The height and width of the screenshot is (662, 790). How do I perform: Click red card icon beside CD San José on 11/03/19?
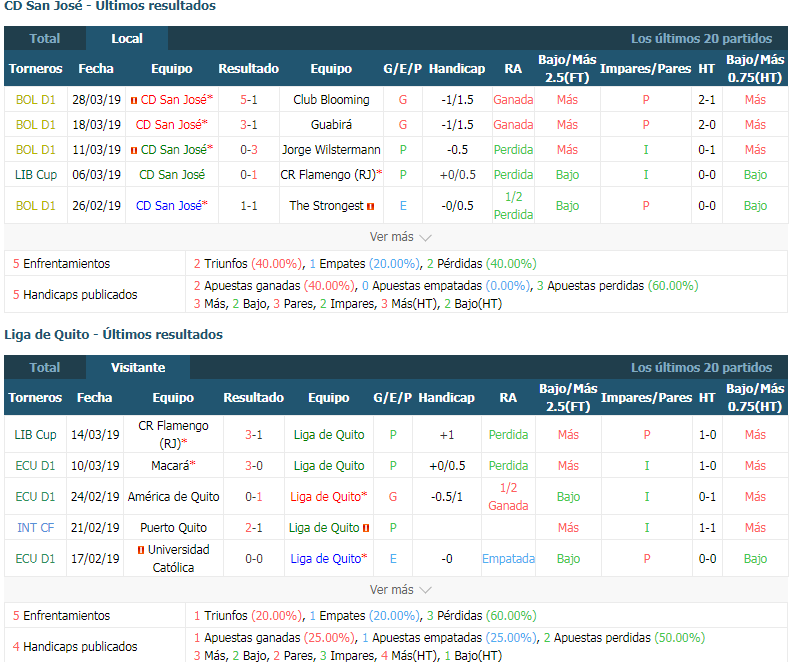coord(134,150)
